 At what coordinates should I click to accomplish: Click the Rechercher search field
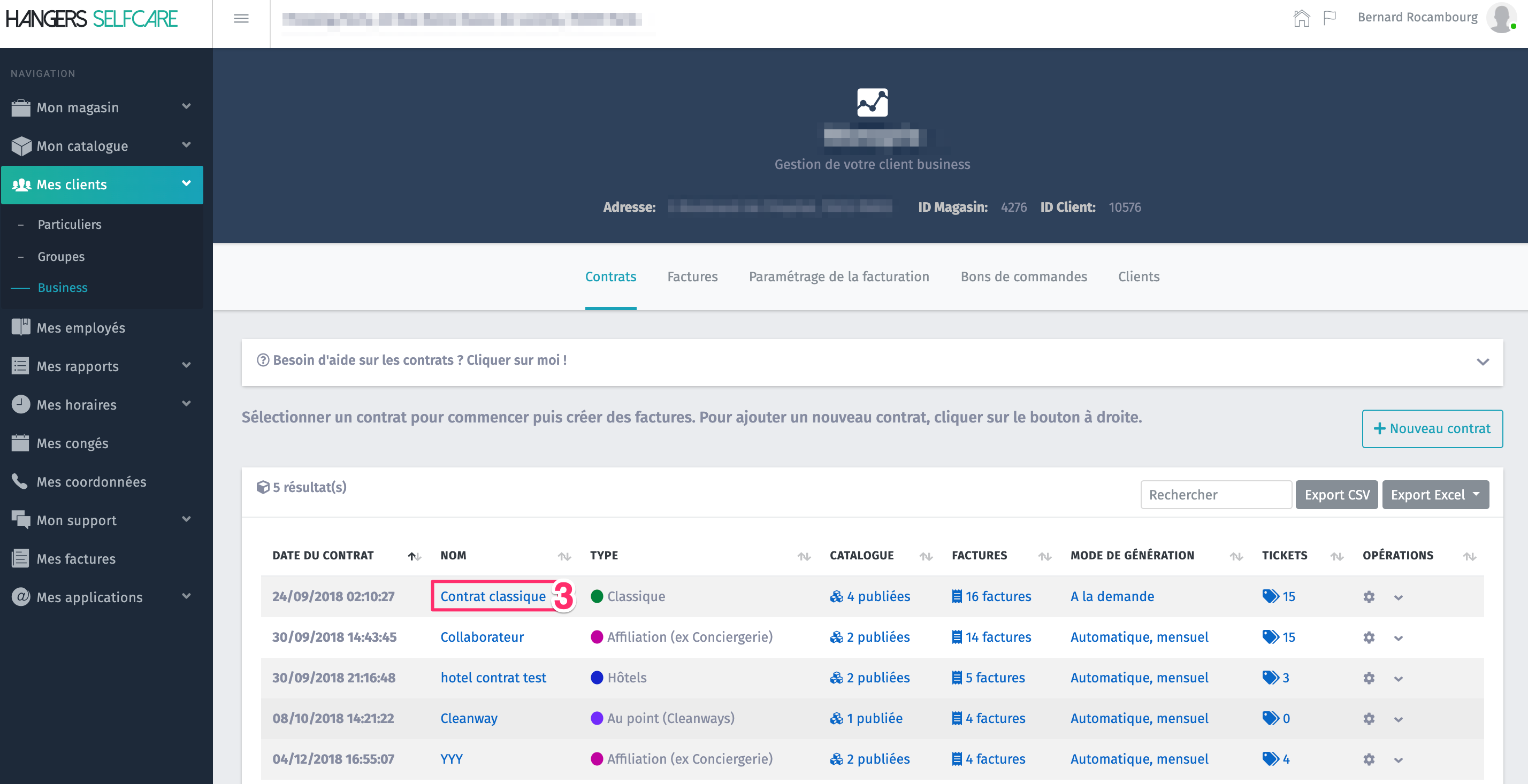[x=1216, y=495]
